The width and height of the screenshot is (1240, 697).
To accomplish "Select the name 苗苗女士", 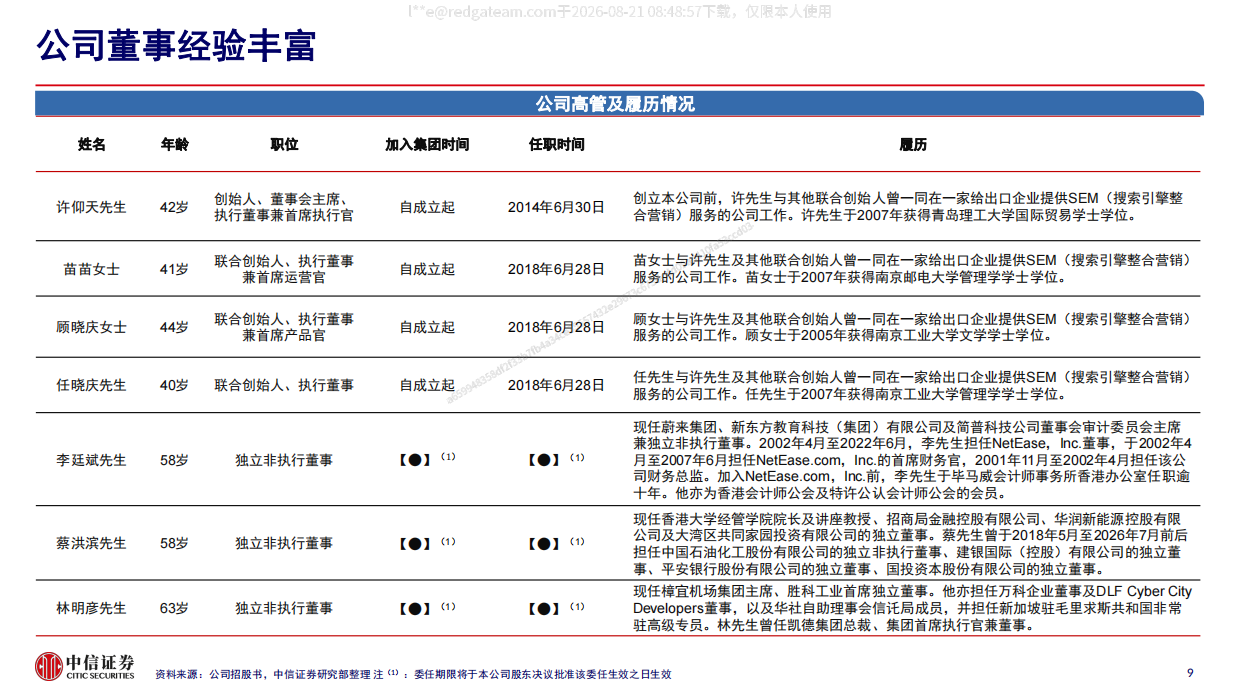I will [x=92, y=269].
